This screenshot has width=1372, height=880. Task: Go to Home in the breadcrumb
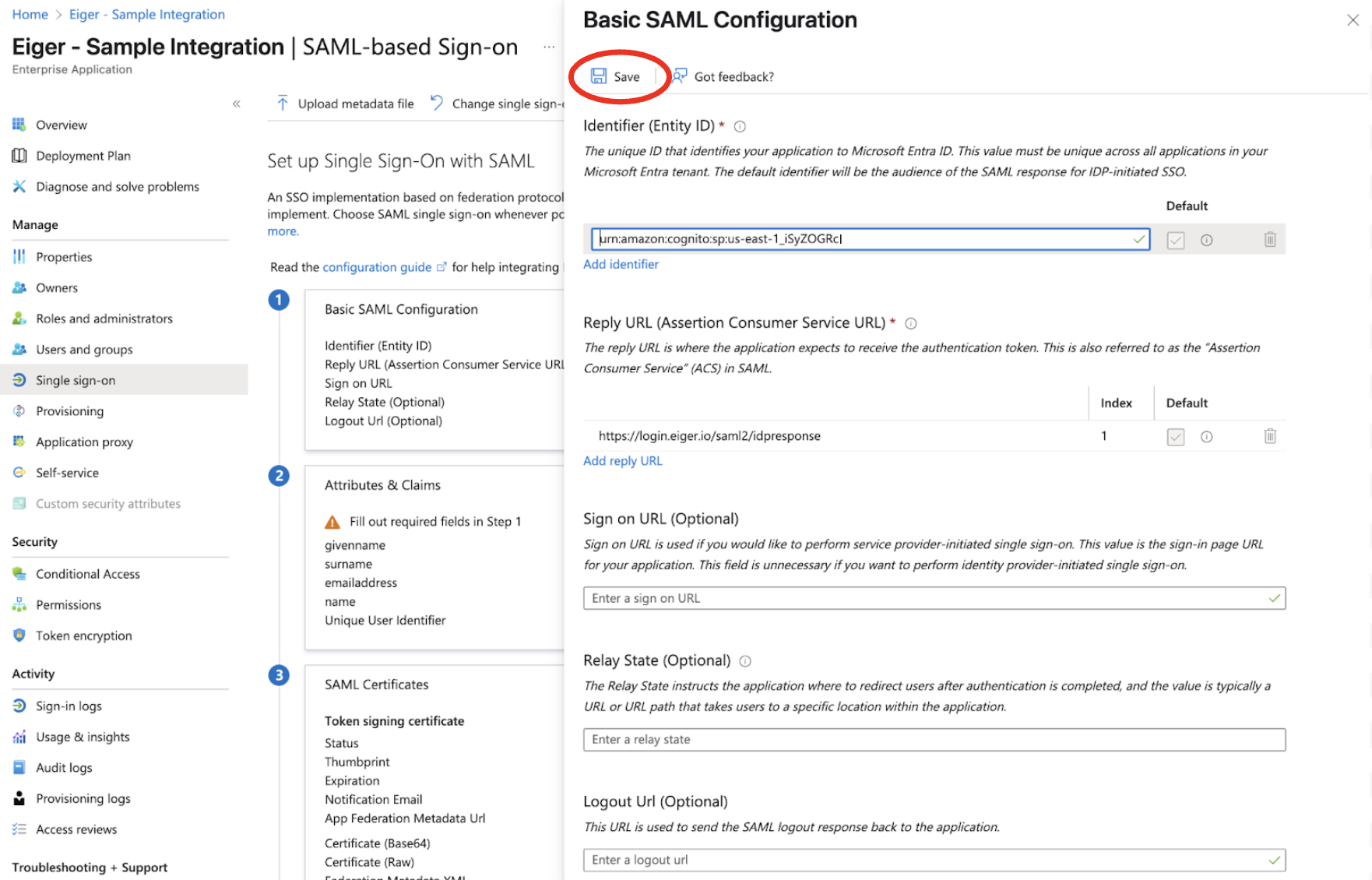tap(30, 14)
